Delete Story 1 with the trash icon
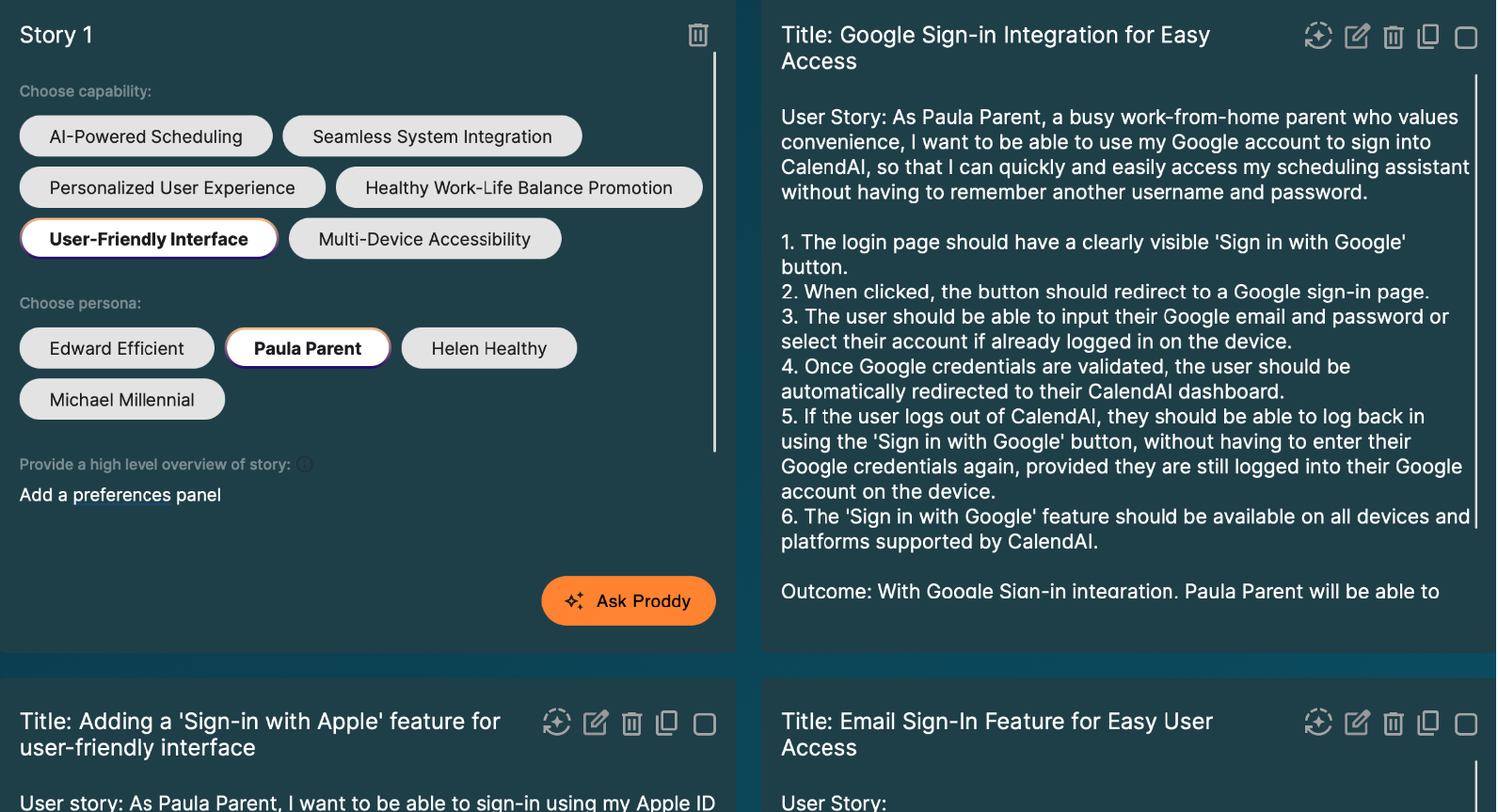 pos(697,36)
